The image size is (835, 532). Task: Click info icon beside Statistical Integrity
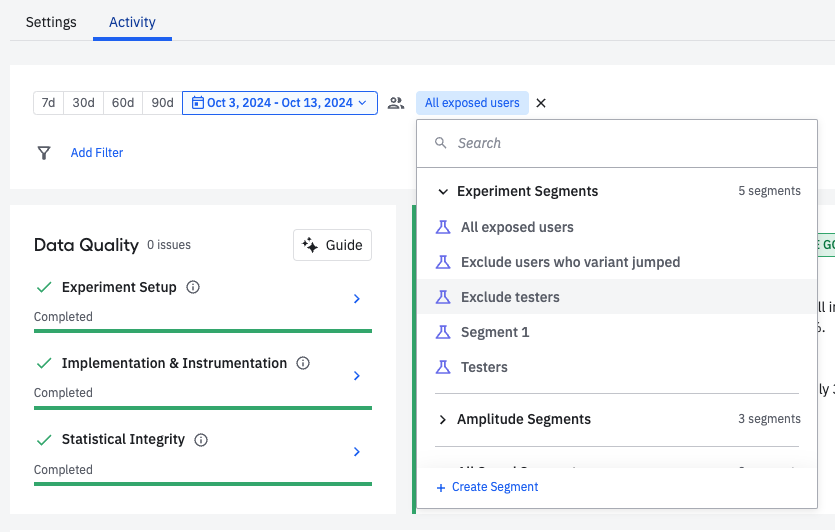pos(201,440)
